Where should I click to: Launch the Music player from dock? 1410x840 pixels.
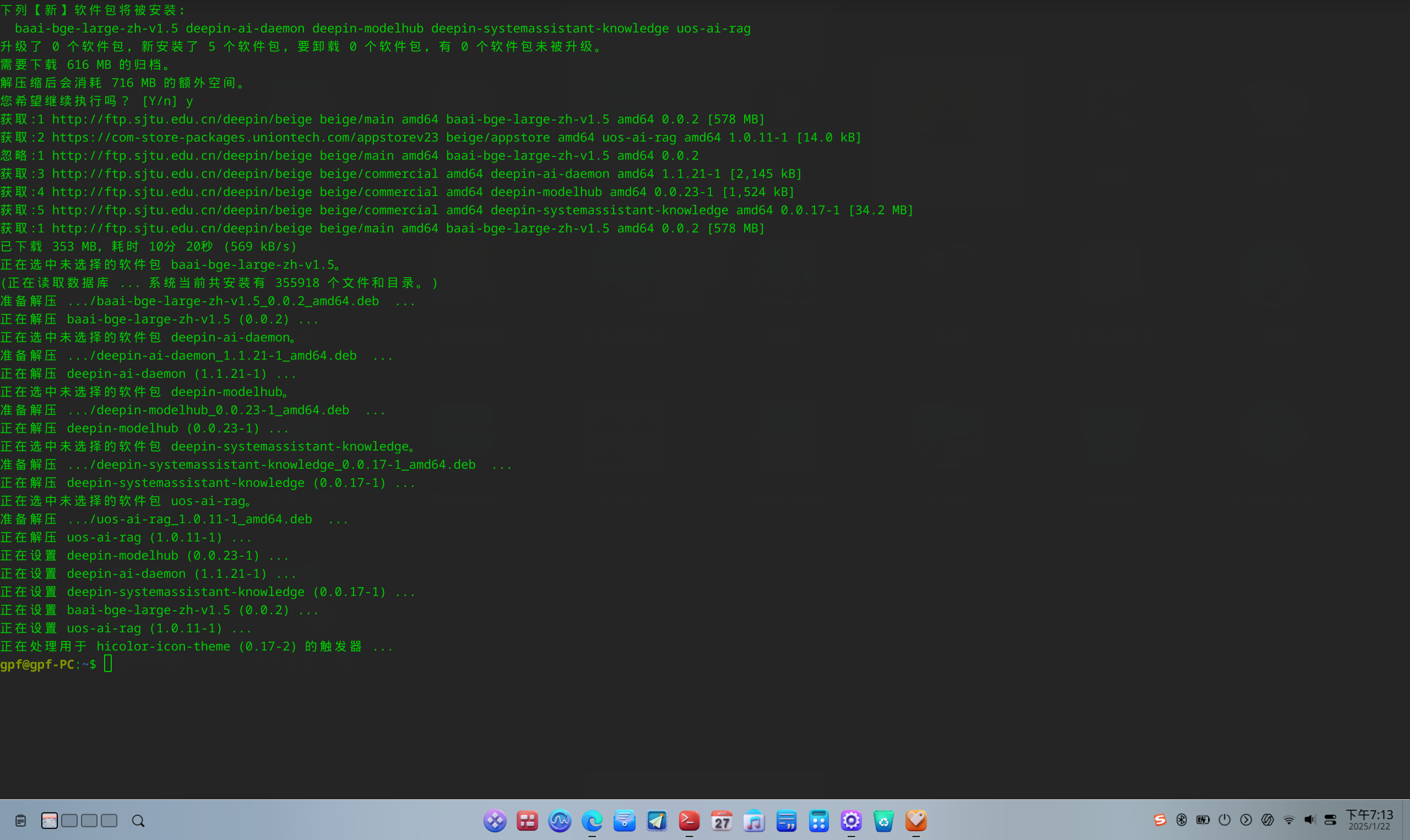tap(753, 820)
